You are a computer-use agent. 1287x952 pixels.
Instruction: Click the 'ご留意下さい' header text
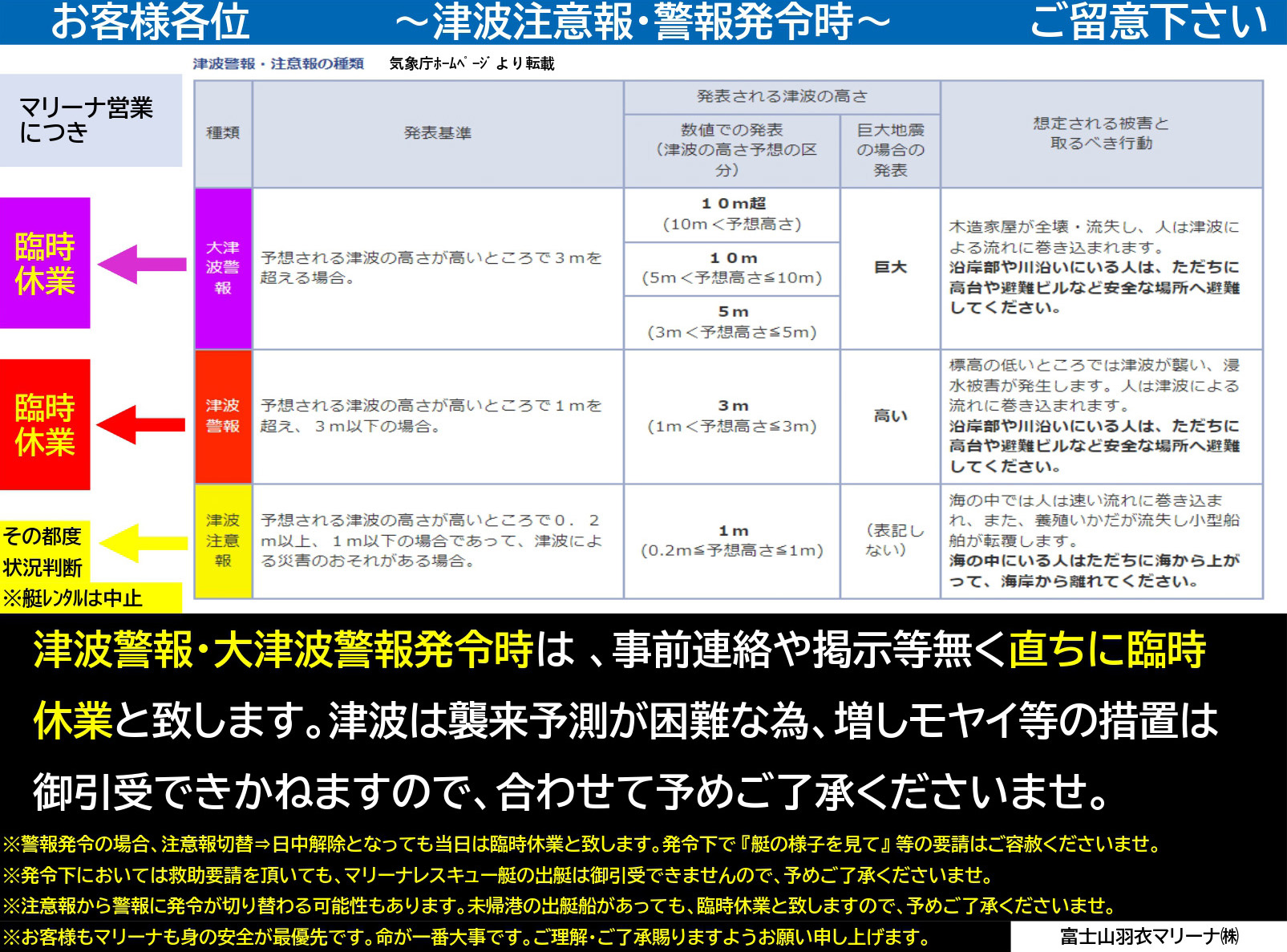click(1148, 21)
